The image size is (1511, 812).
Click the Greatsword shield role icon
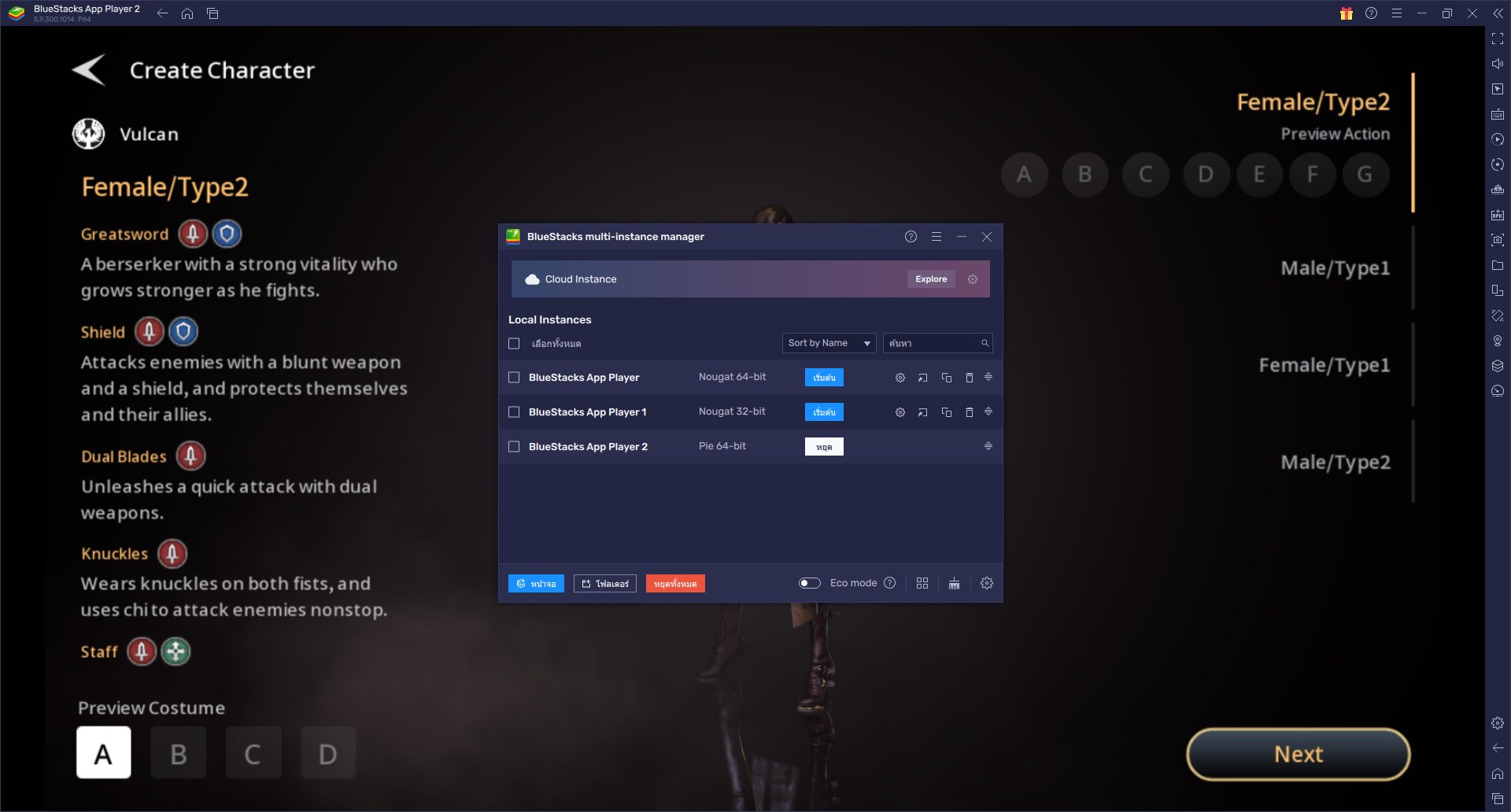coord(227,234)
